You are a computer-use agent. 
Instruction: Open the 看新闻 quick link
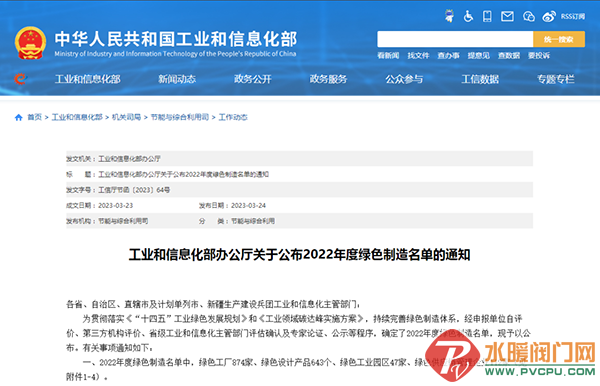tap(388, 55)
